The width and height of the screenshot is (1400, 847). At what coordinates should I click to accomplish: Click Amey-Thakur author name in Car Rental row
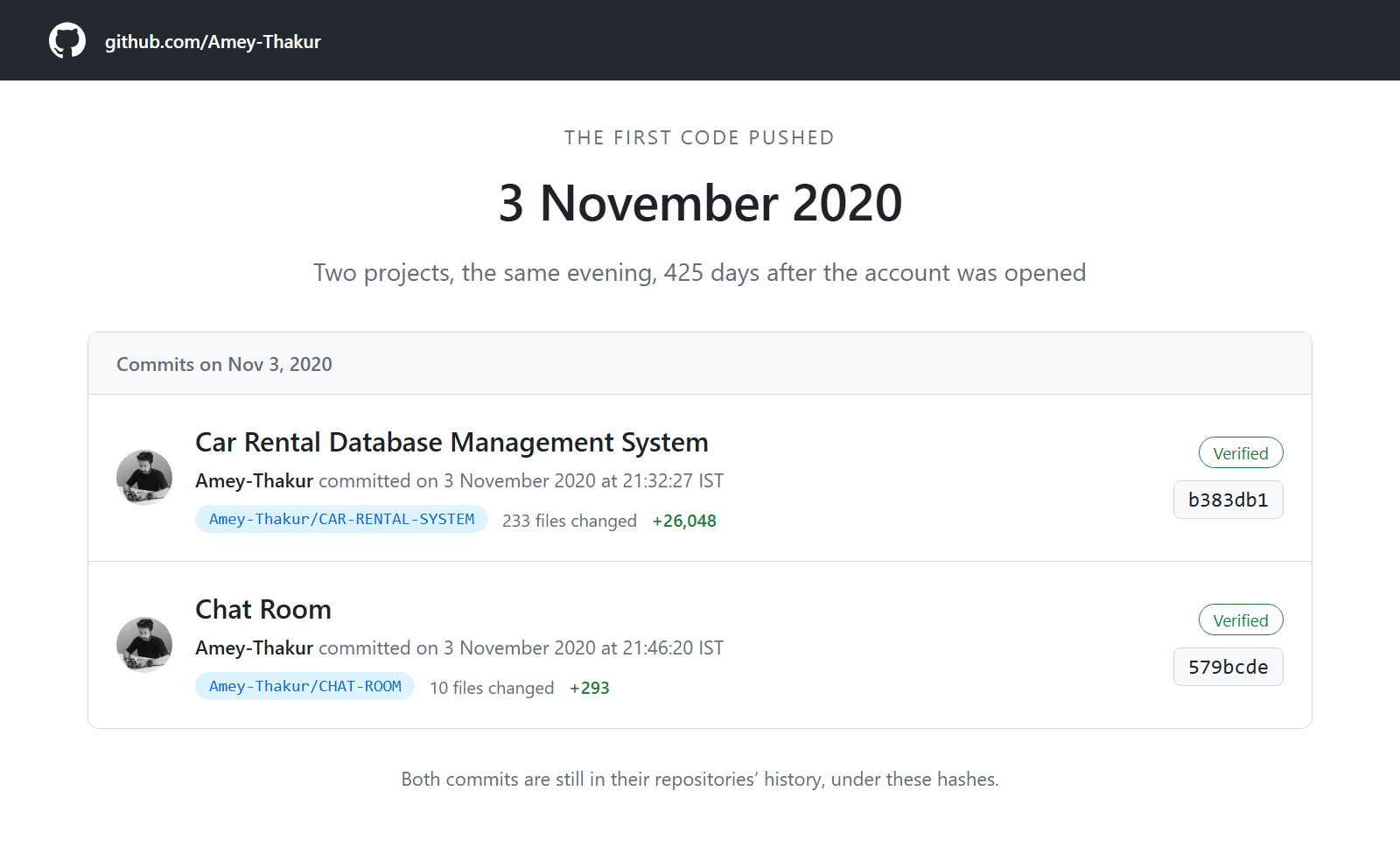point(254,481)
